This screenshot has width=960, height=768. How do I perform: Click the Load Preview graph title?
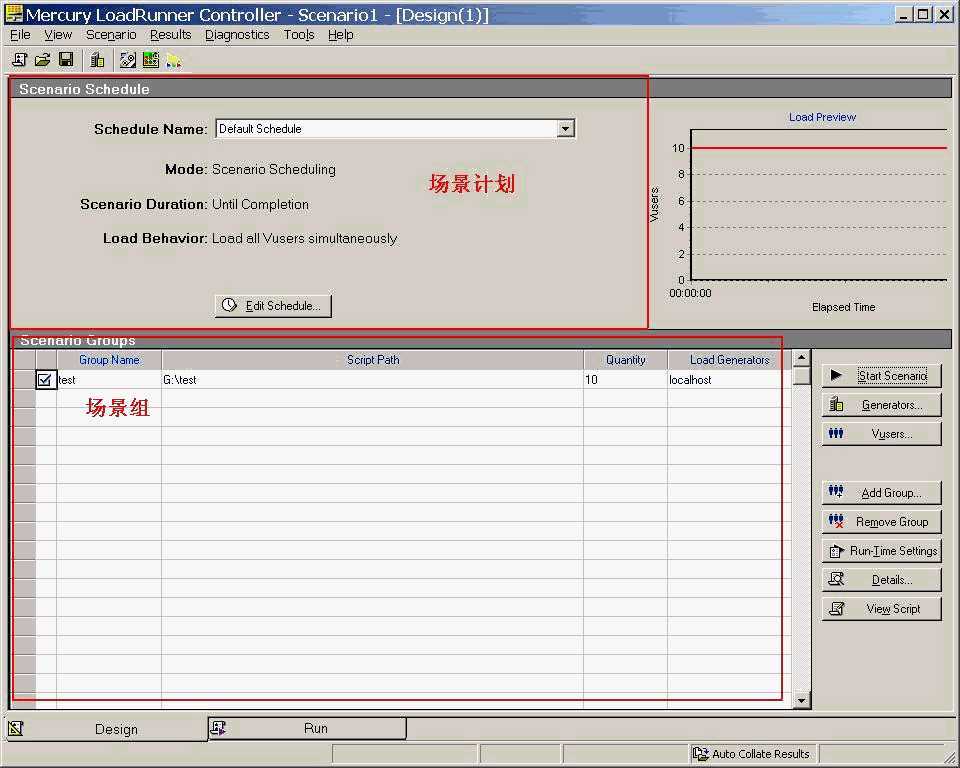coord(822,116)
